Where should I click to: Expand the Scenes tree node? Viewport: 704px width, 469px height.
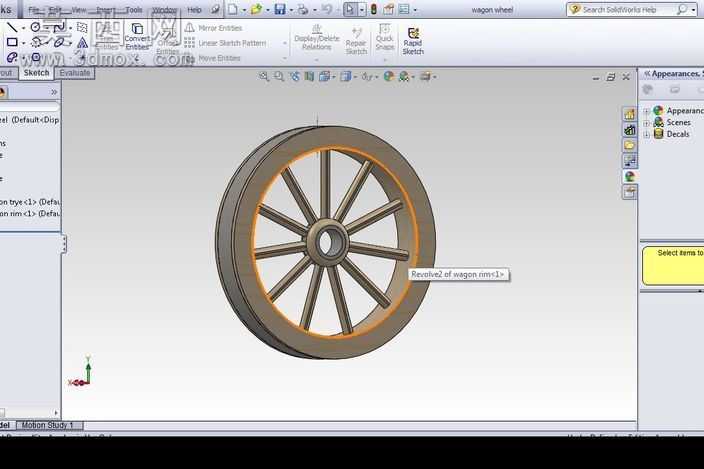(x=647, y=123)
